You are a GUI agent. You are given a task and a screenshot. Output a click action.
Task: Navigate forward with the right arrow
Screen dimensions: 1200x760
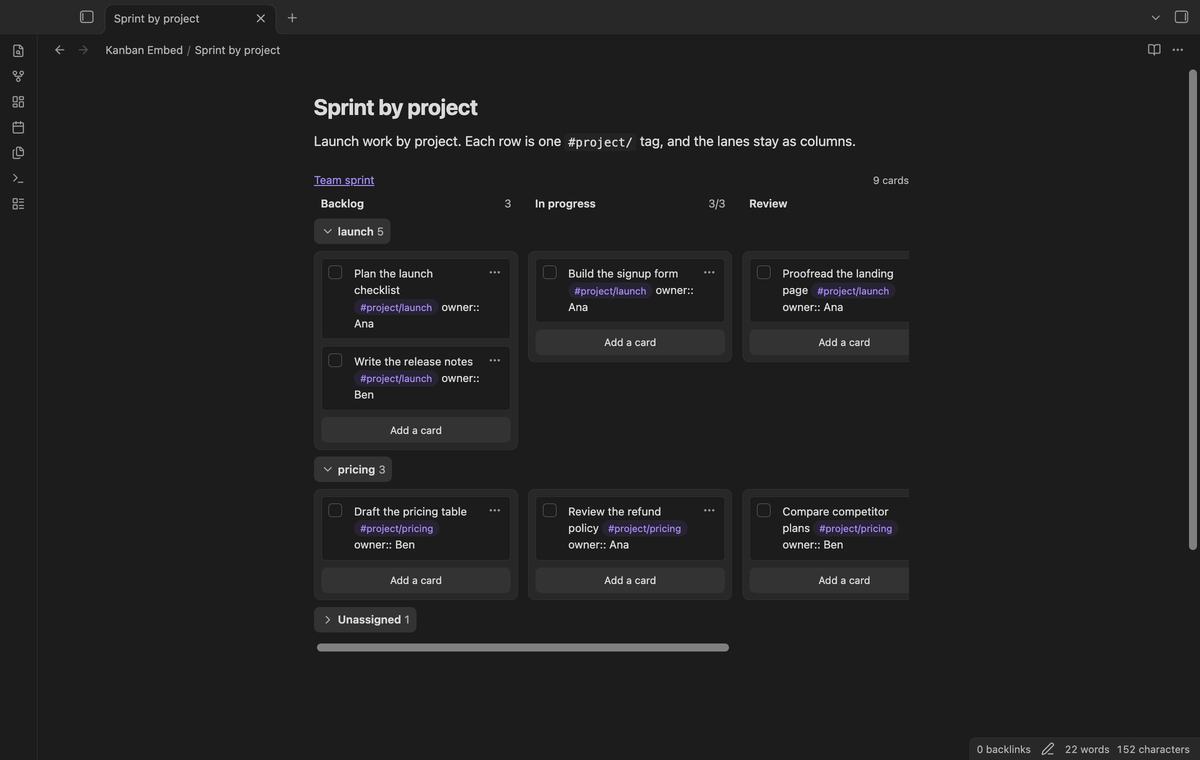pyautogui.click(x=83, y=50)
